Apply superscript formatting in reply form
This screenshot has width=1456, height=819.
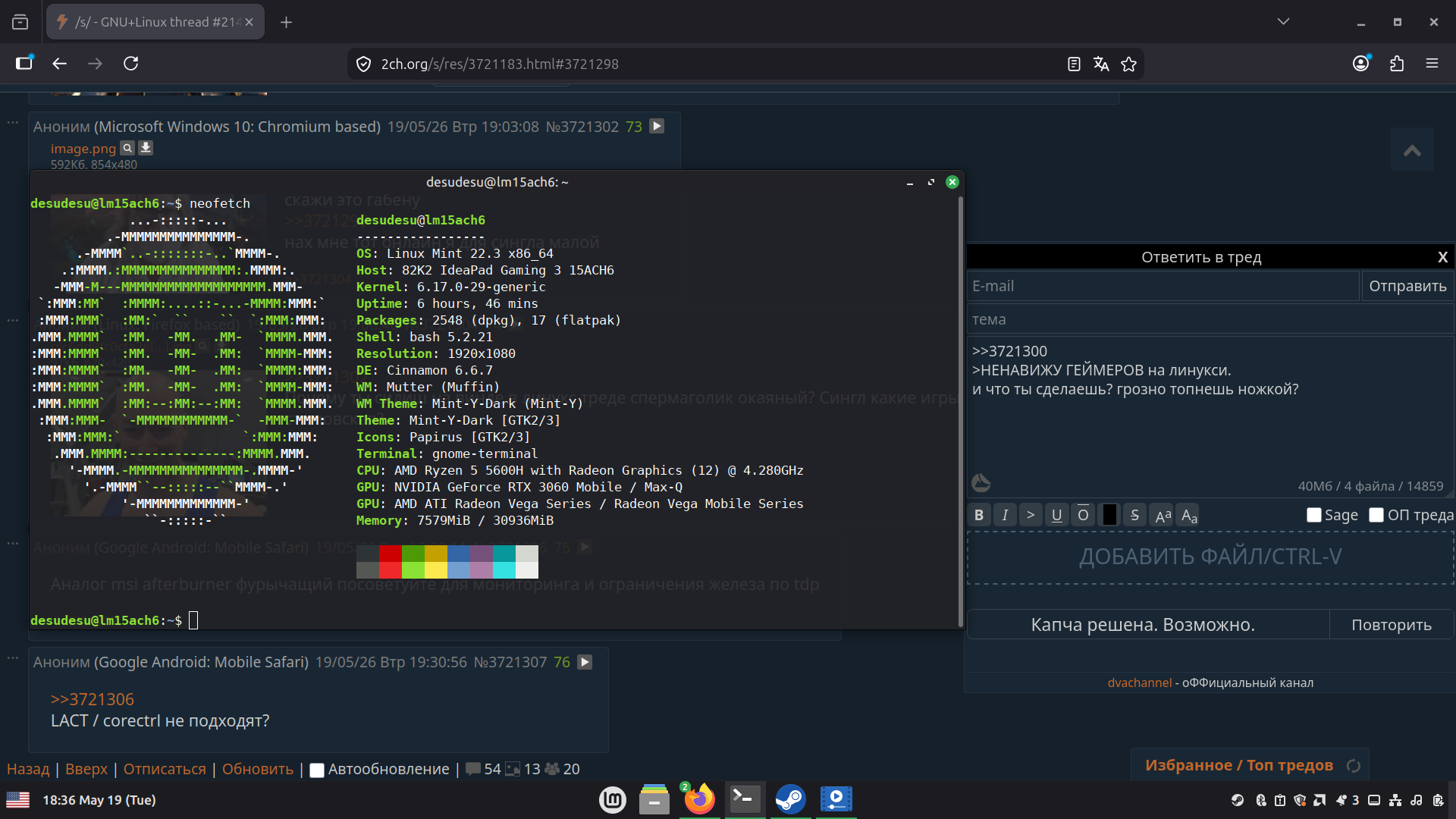(1163, 516)
